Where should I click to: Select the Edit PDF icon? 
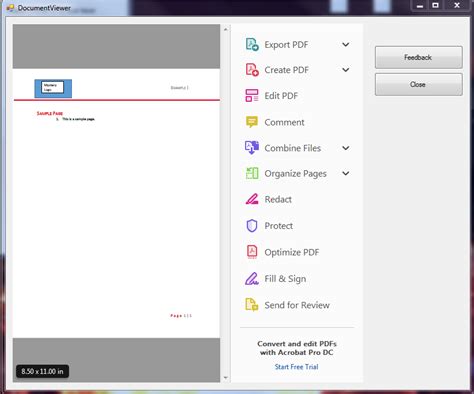coord(252,96)
